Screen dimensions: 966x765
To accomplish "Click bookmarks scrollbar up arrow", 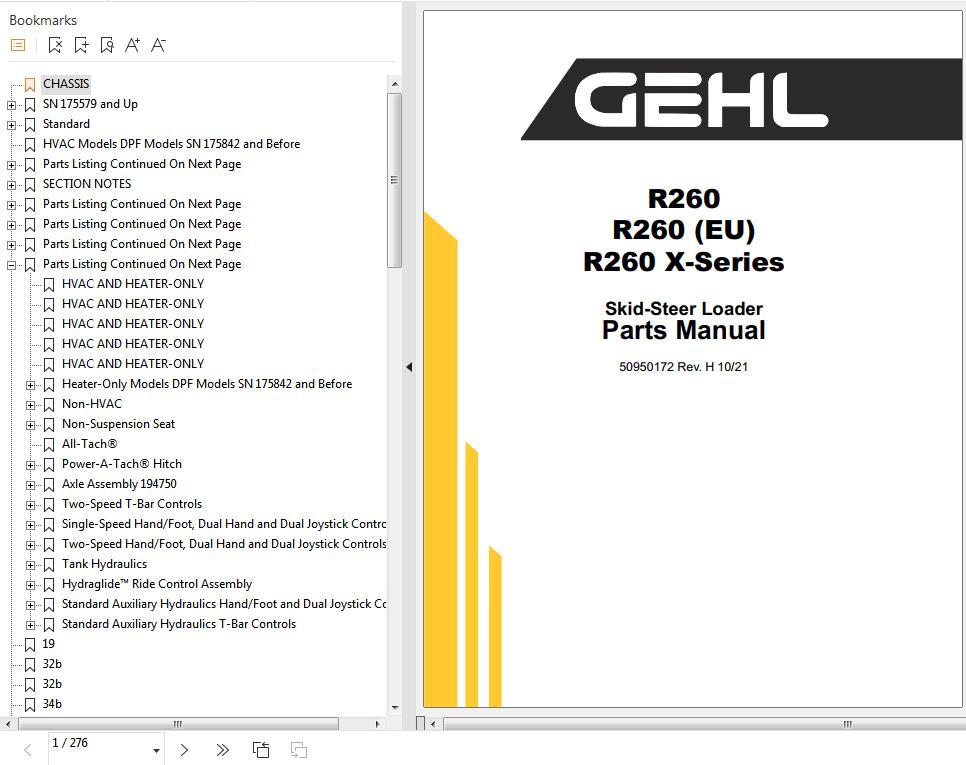I will coord(394,84).
